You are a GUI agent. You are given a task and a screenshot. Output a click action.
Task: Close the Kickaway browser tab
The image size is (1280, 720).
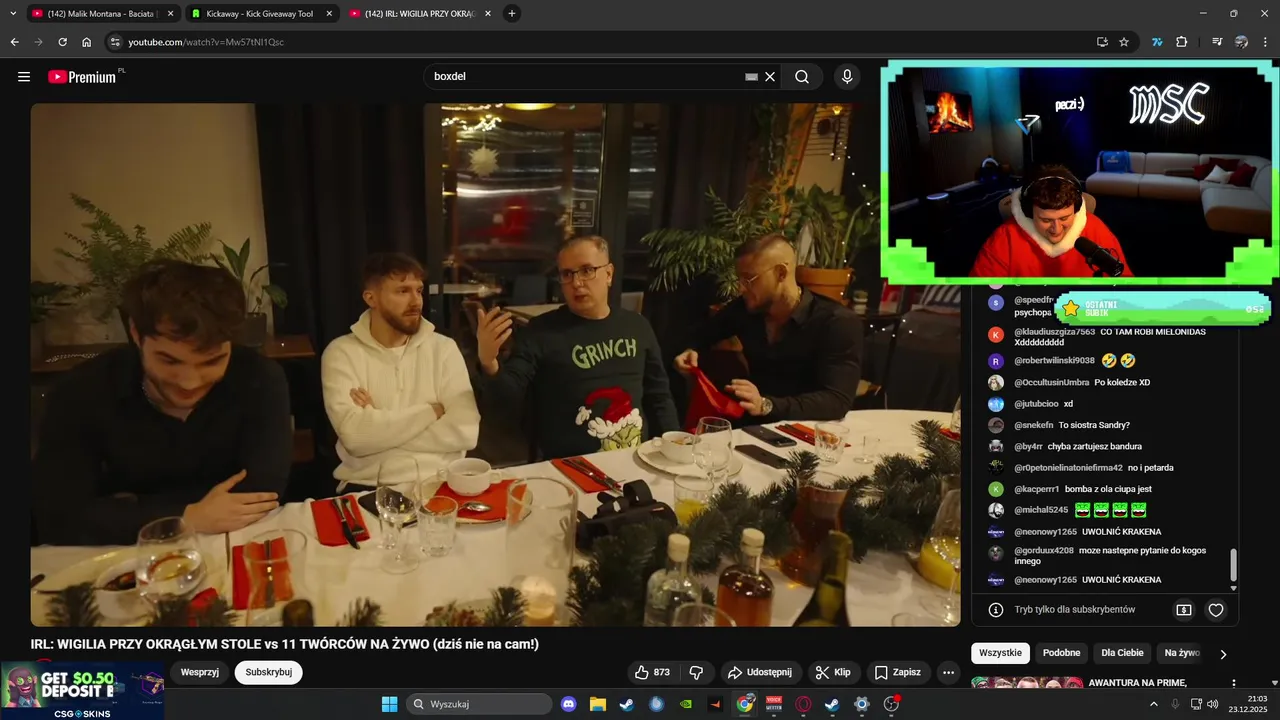[x=329, y=14]
